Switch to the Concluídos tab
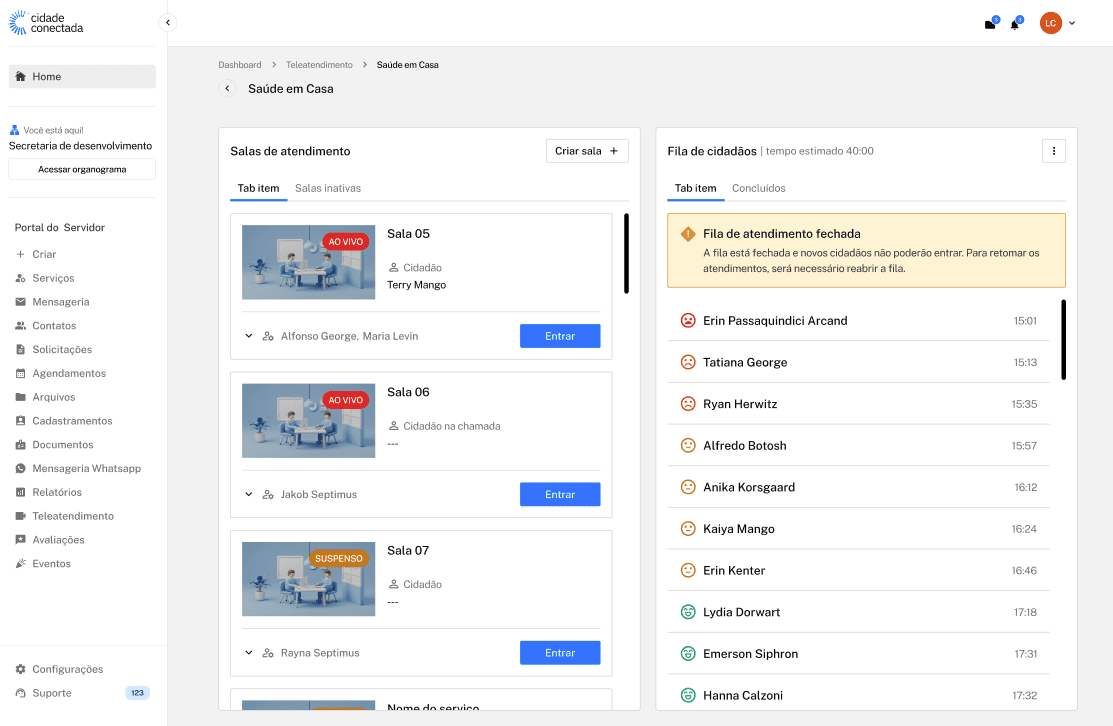This screenshot has height=726, width=1113. pyautogui.click(x=759, y=188)
